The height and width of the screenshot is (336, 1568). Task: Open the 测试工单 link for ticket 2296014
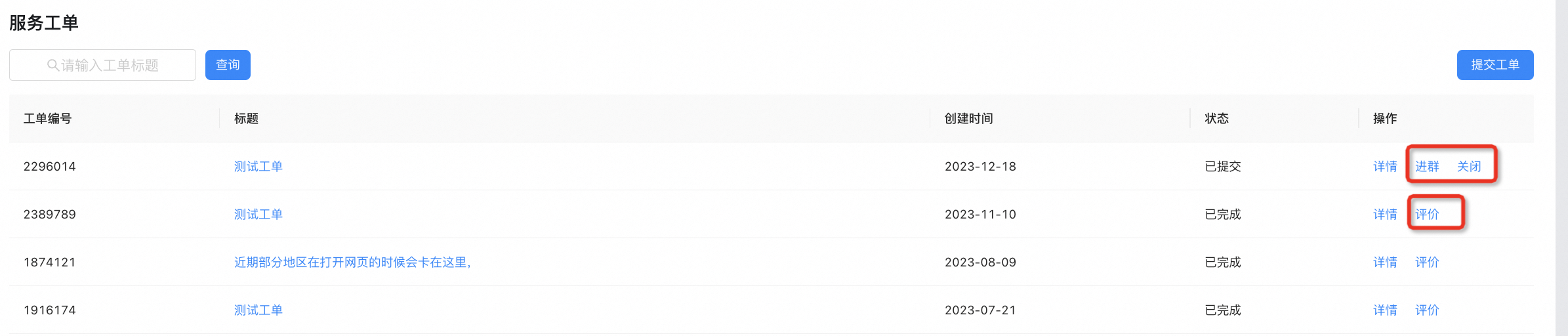coord(258,167)
